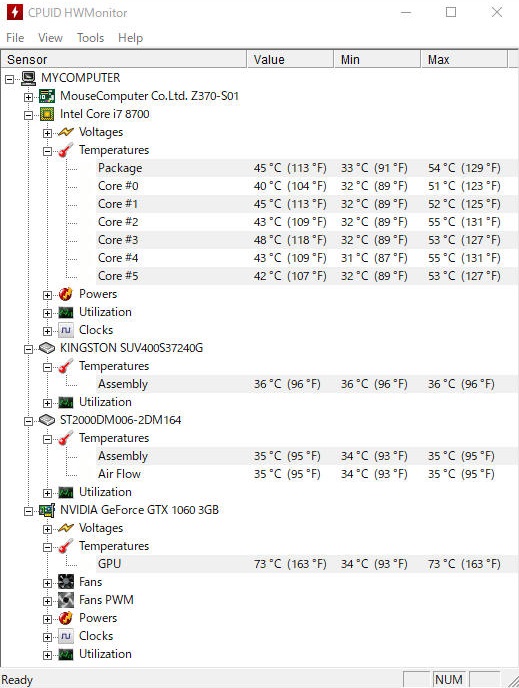This screenshot has height=688, width=519.
Task: Click the KINGSTON SUV400S37240G drive icon
Action: [x=47, y=348]
